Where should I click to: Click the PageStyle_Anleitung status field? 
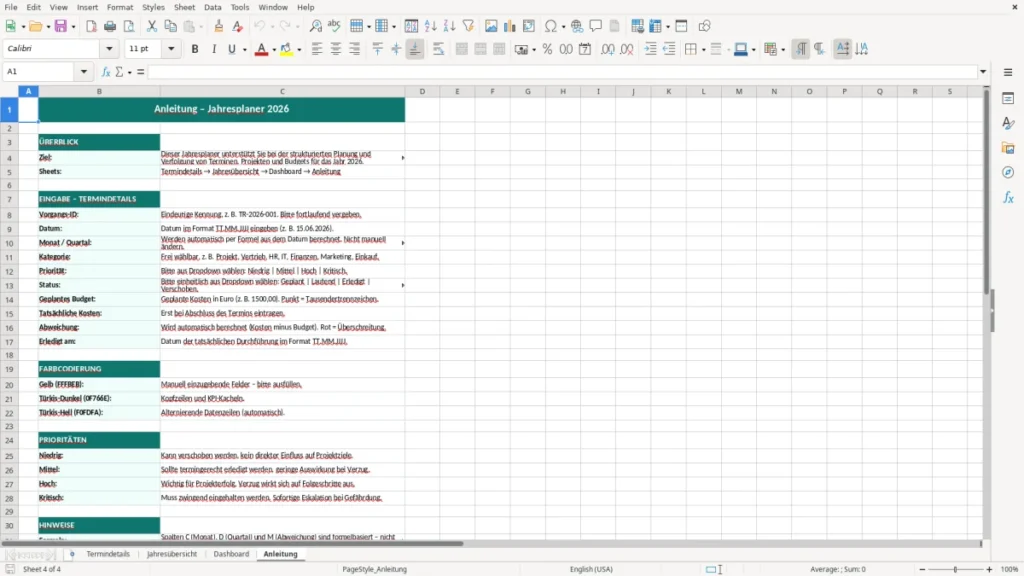click(375, 569)
